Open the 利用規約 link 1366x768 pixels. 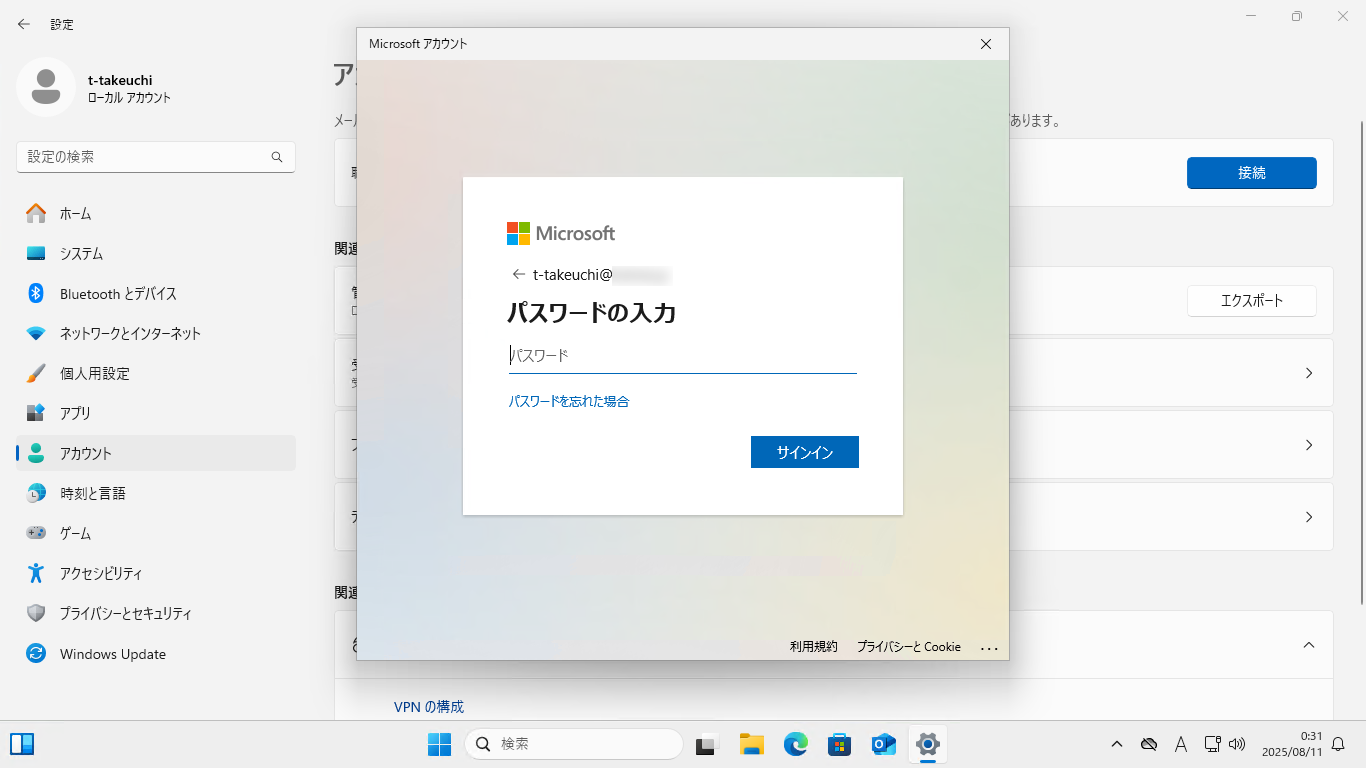pyautogui.click(x=813, y=647)
